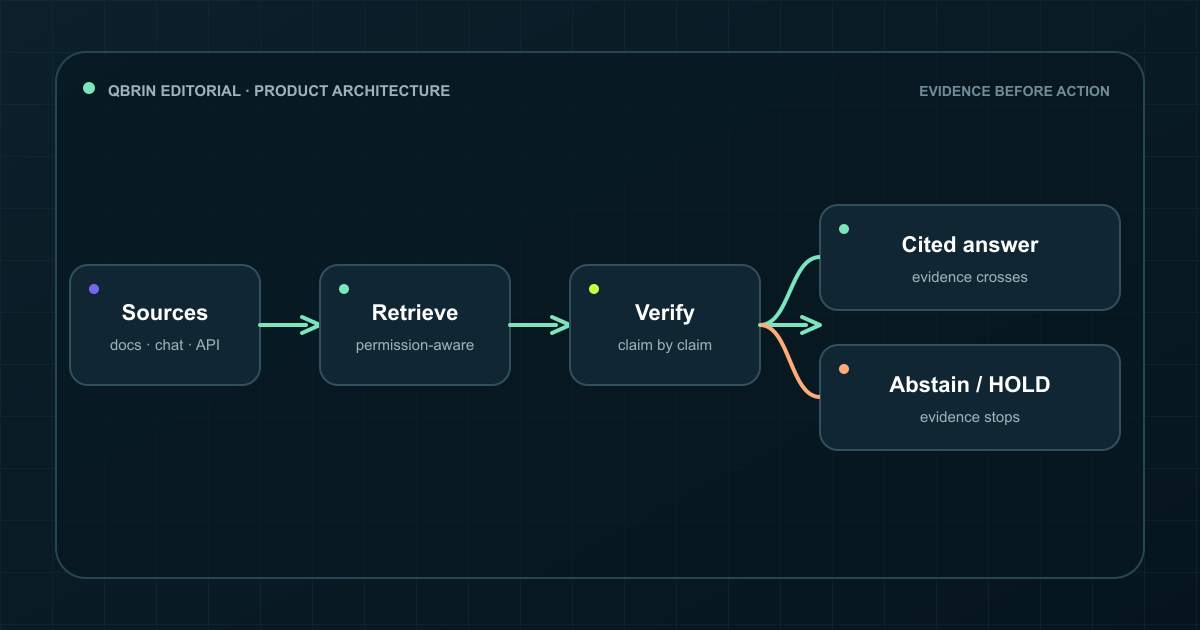This screenshot has width=1200, height=630.
Task: Select the Sources node card
Action: coord(165,325)
